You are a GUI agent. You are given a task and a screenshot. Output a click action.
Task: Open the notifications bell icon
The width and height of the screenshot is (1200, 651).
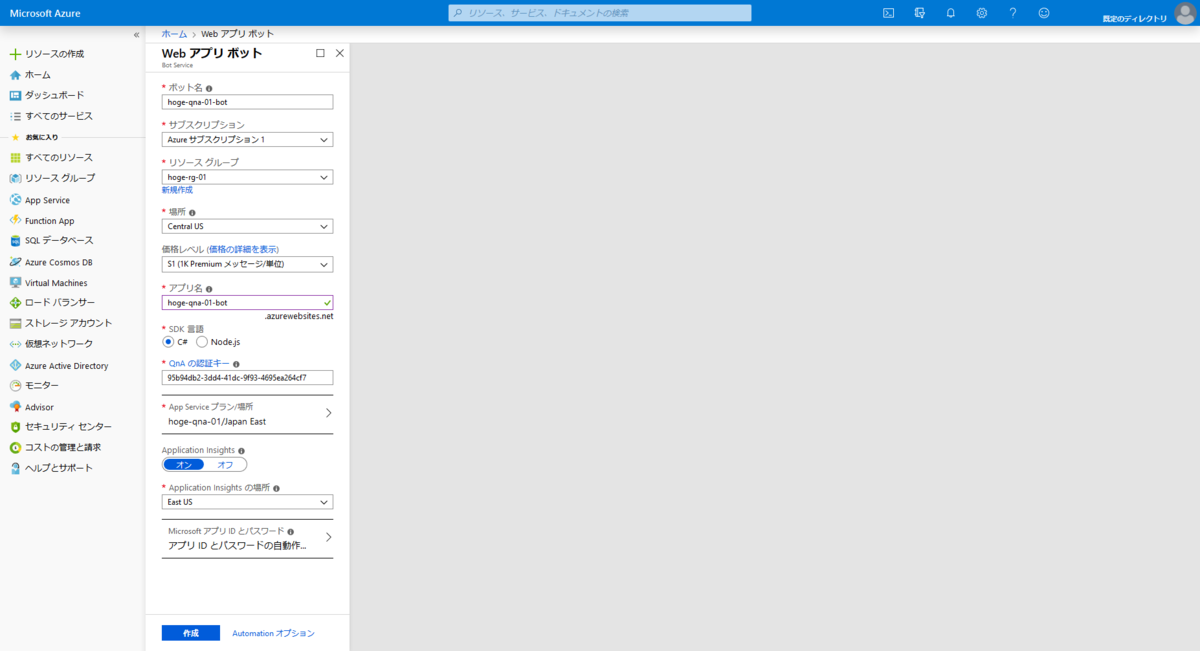coord(951,13)
